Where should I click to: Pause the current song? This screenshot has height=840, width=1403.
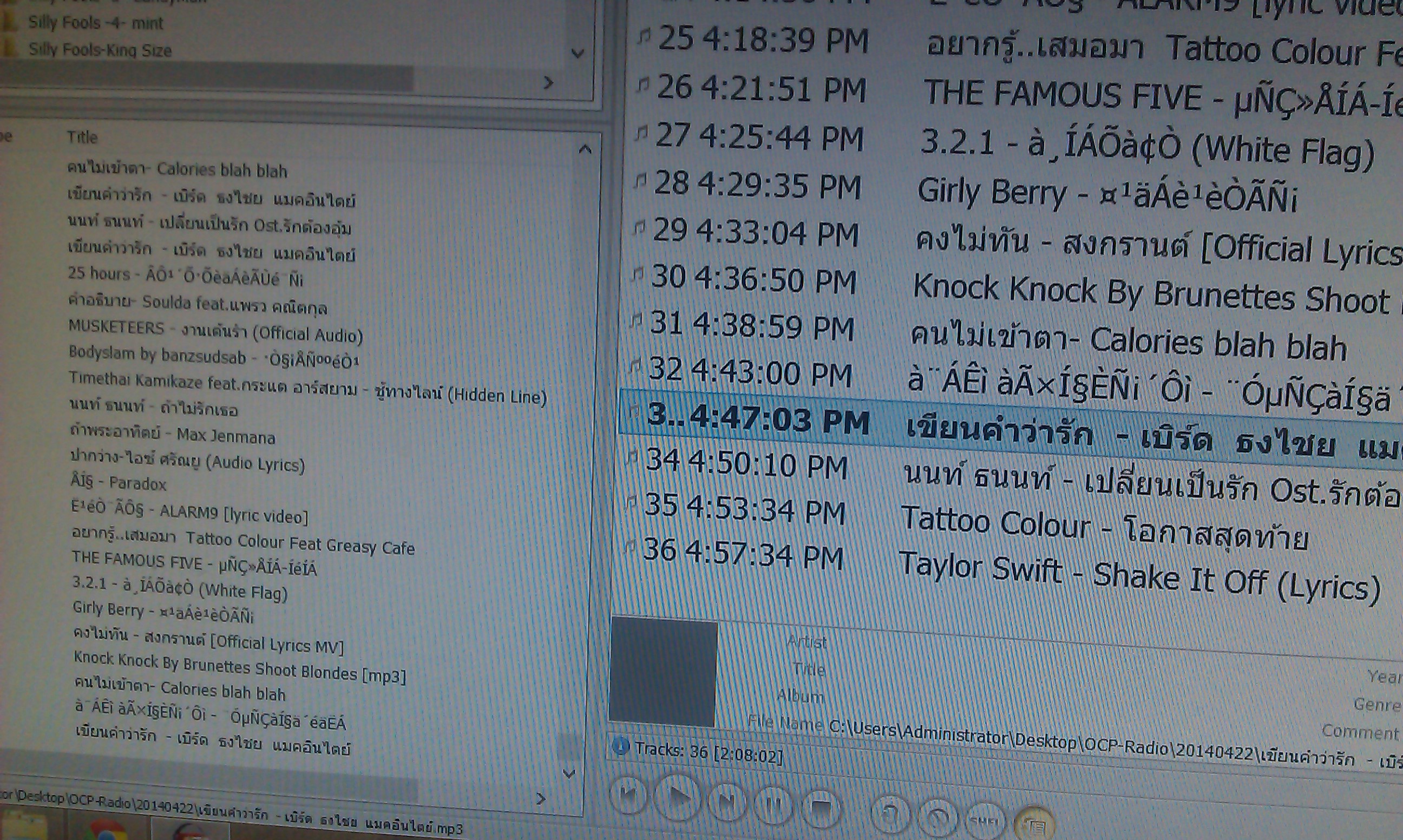click(x=773, y=804)
